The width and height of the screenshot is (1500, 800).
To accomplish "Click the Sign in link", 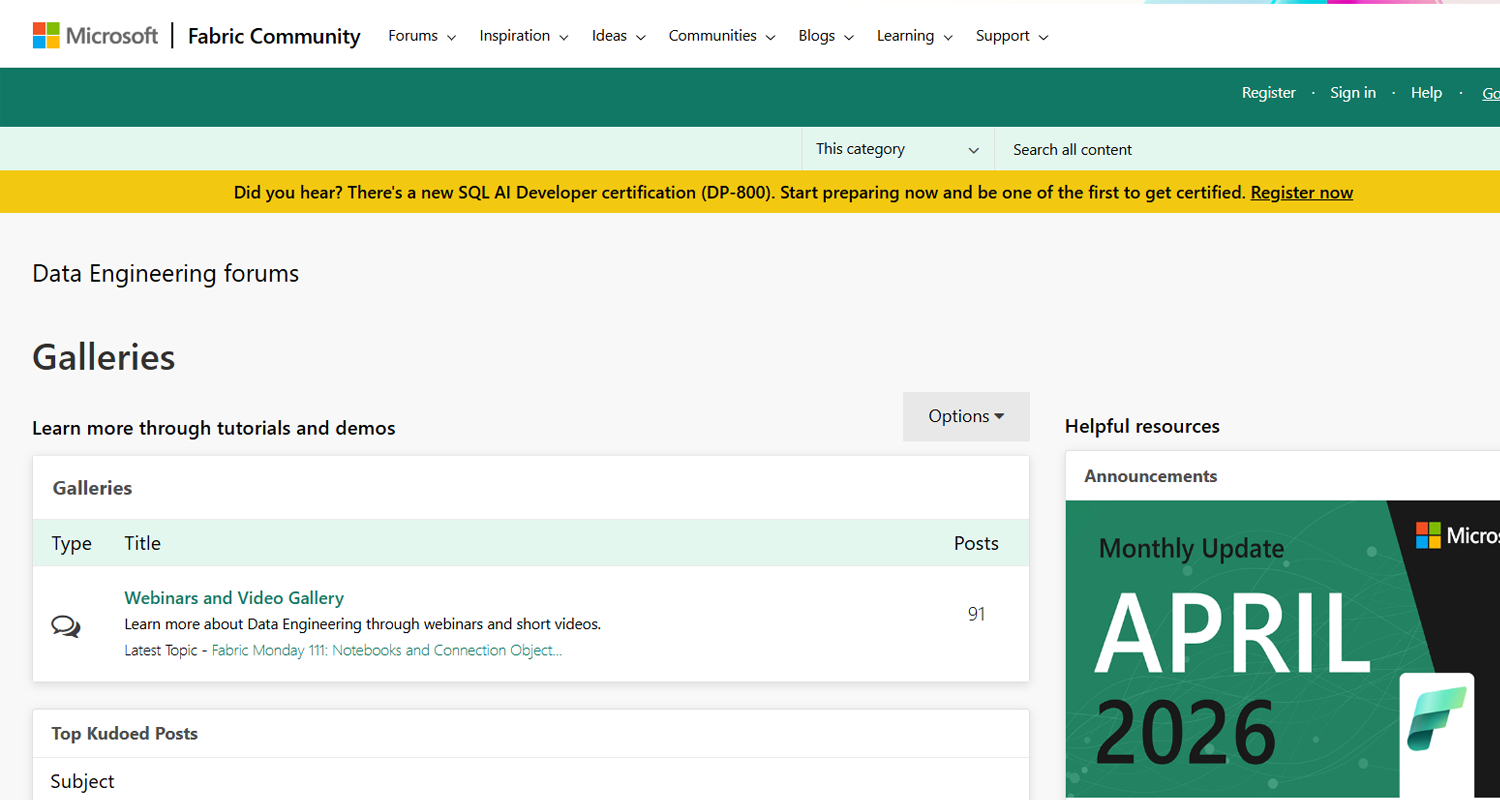I will tap(1353, 93).
